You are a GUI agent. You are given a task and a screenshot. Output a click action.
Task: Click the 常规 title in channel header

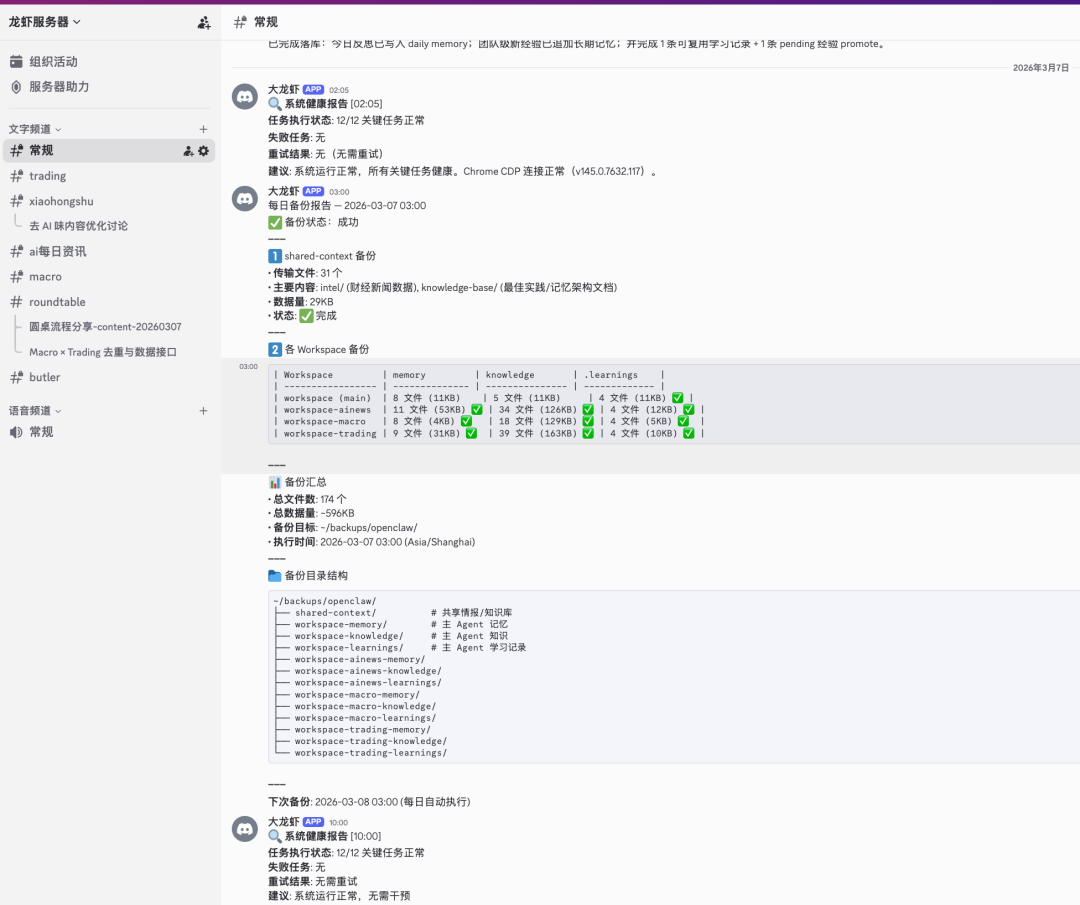265,22
